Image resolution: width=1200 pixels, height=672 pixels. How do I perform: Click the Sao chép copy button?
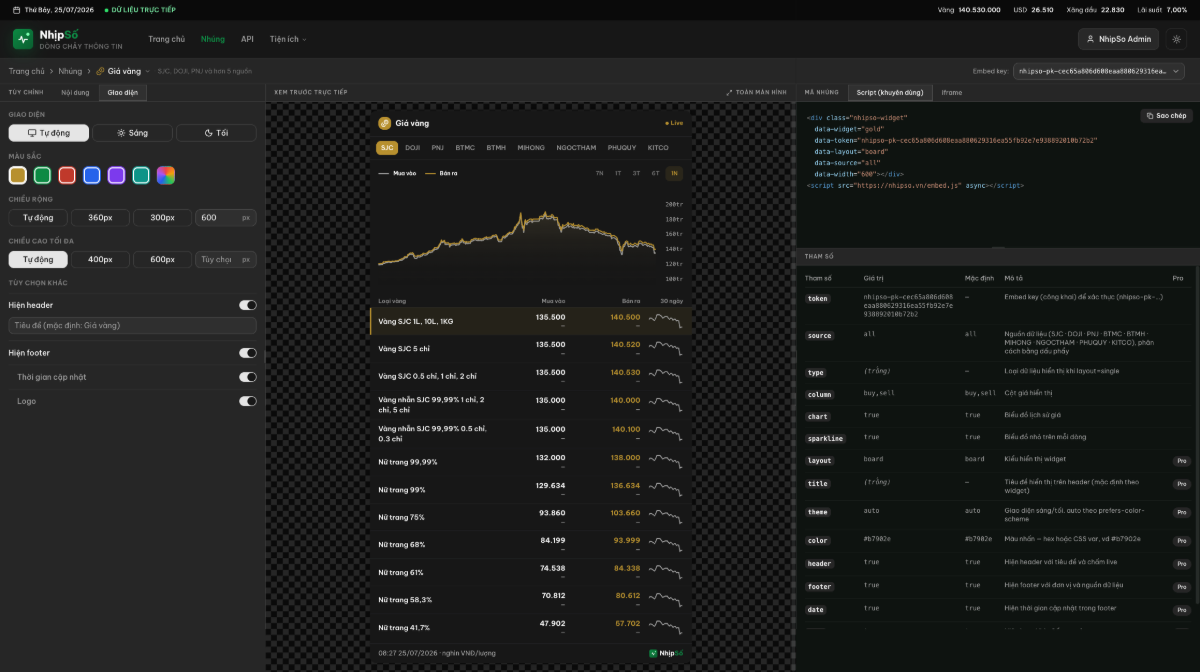(1166, 116)
